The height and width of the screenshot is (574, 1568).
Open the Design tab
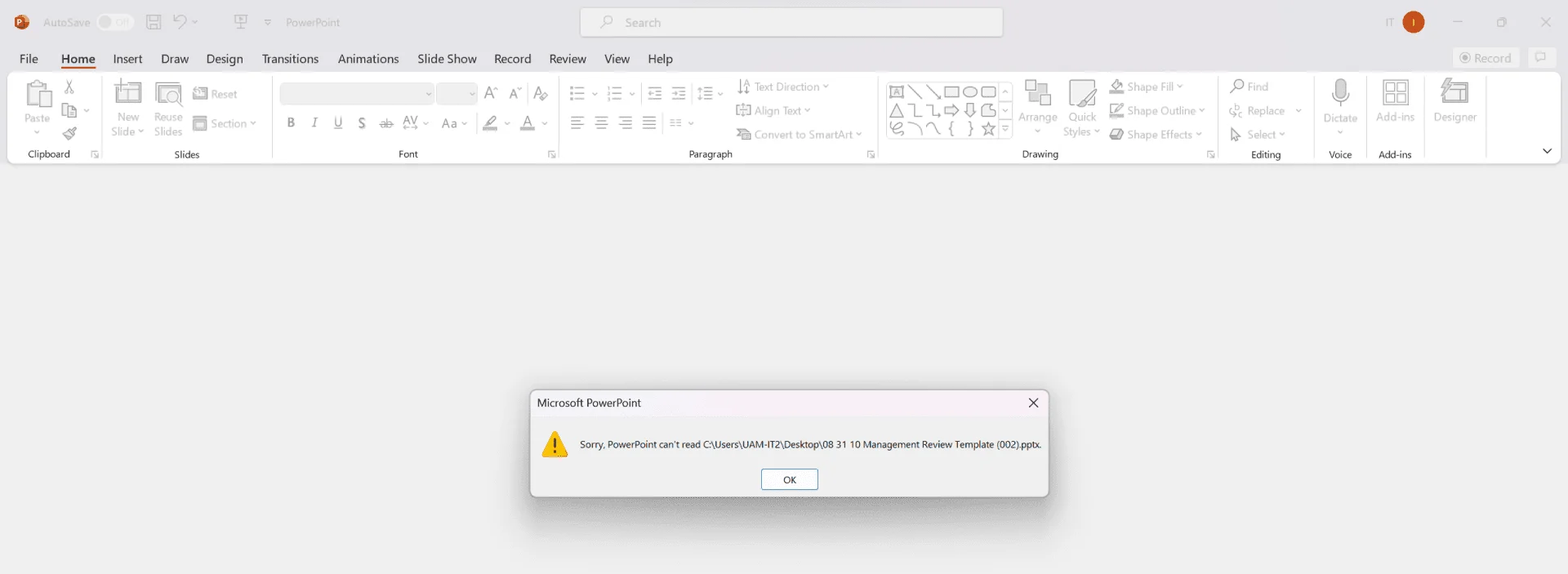point(225,59)
